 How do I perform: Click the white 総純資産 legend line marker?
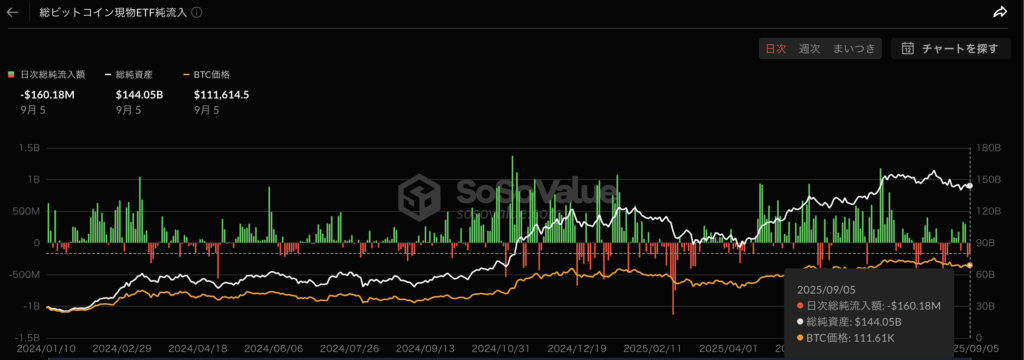[x=108, y=74]
